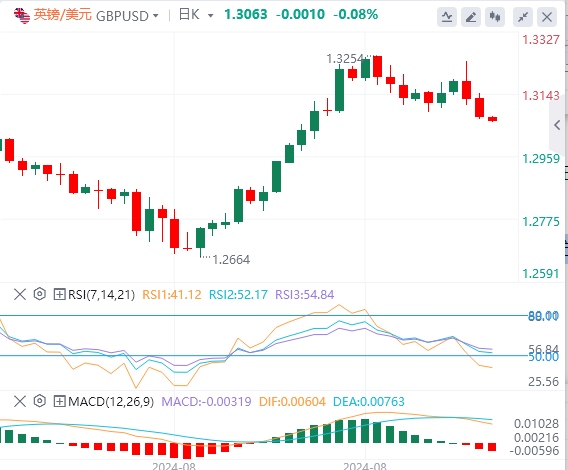Image resolution: width=568 pixels, height=470 pixels.
Task: Expand the right side panel arrow
Action: click(x=557, y=125)
